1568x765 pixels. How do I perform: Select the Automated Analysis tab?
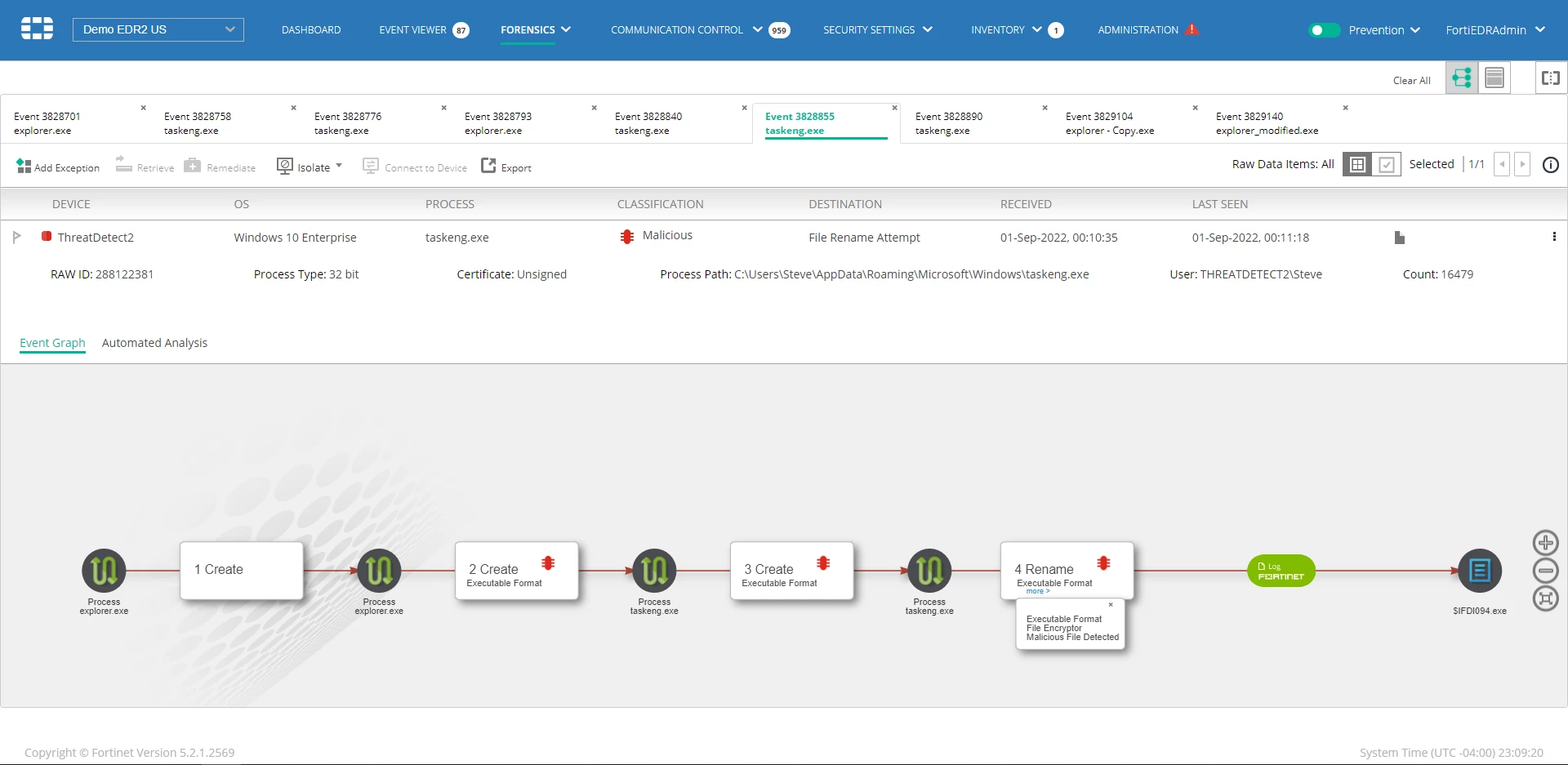pyautogui.click(x=154, y=343)
